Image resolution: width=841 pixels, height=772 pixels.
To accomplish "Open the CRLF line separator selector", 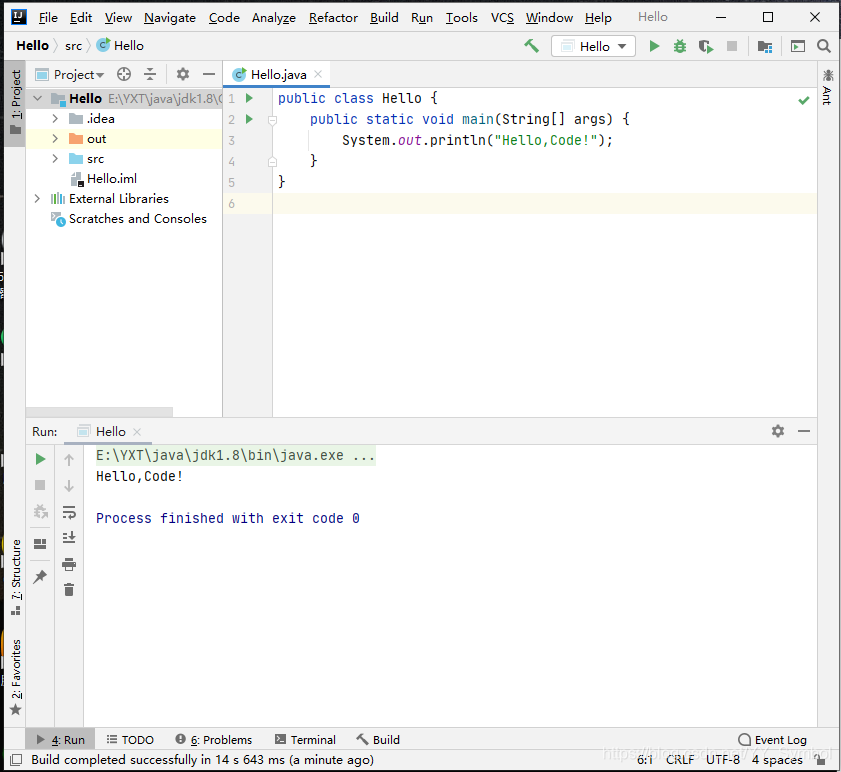I will point(680,760).
